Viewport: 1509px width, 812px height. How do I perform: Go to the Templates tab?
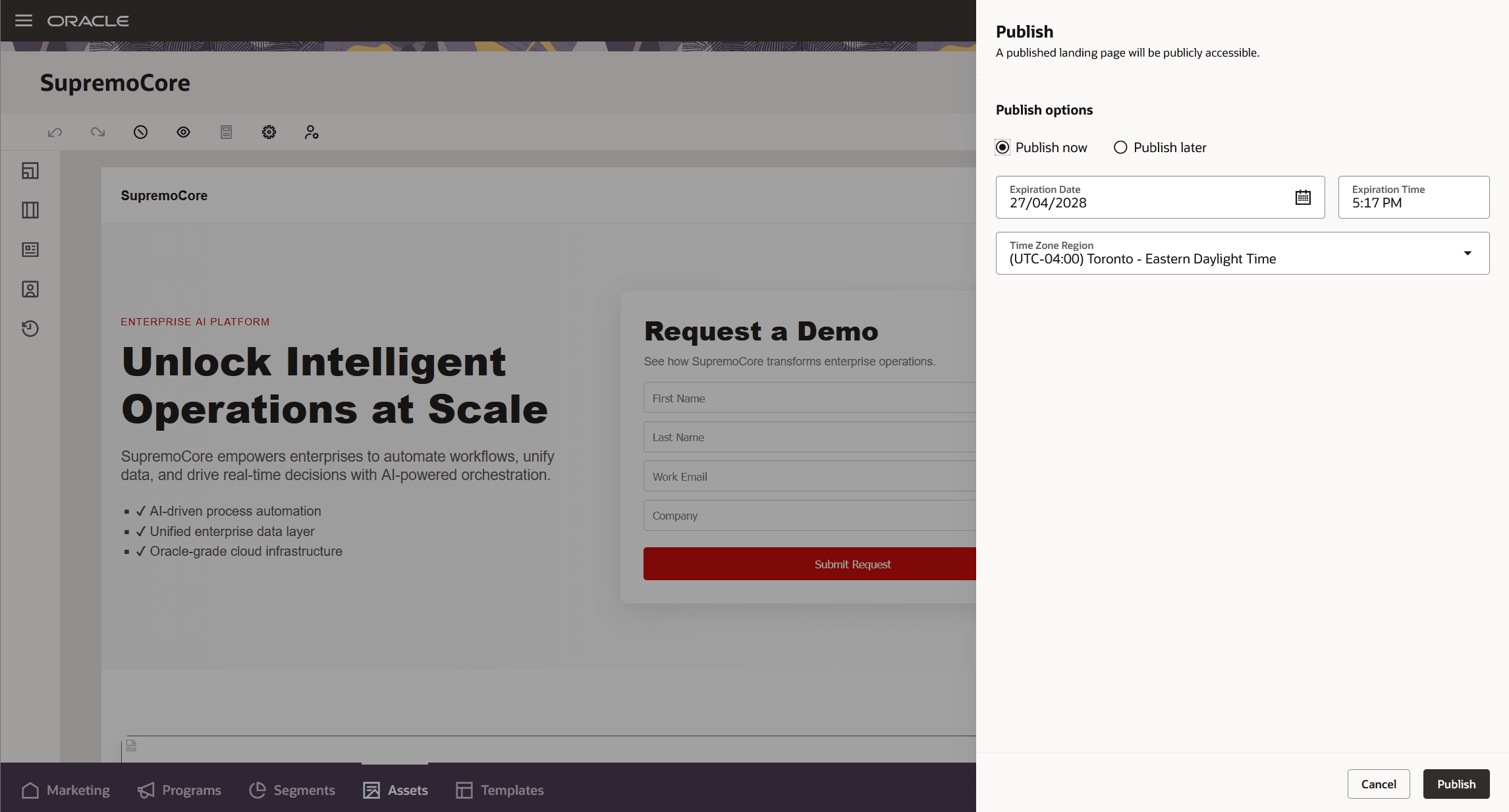coord(500,790)
